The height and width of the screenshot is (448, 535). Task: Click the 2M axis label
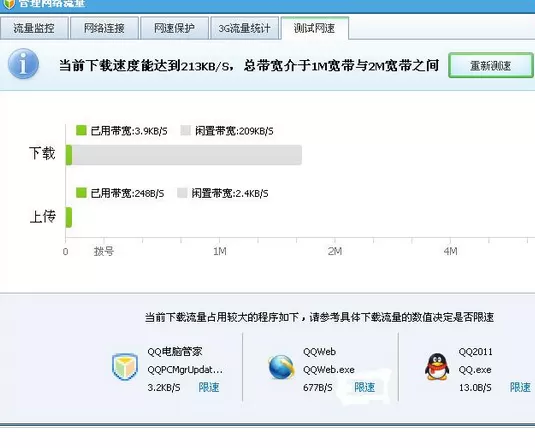(x=335, y=251)
